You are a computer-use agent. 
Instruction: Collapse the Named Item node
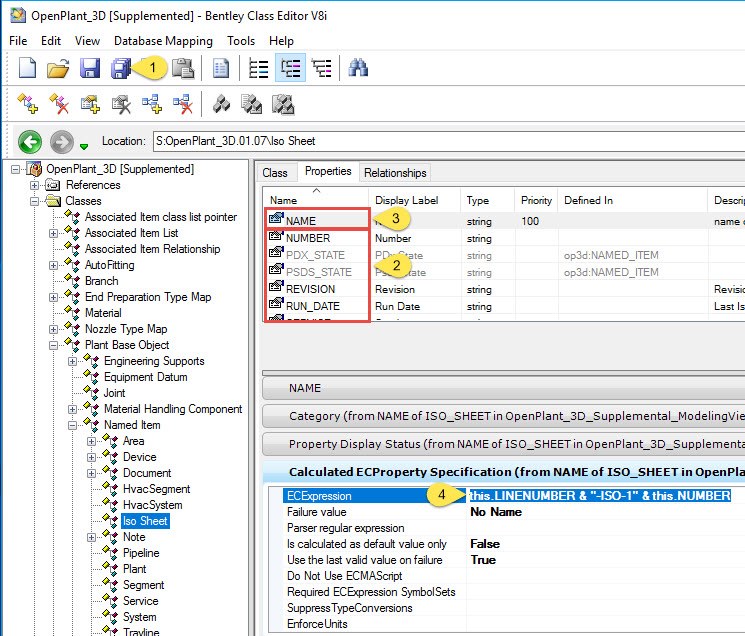pos(72,425)
